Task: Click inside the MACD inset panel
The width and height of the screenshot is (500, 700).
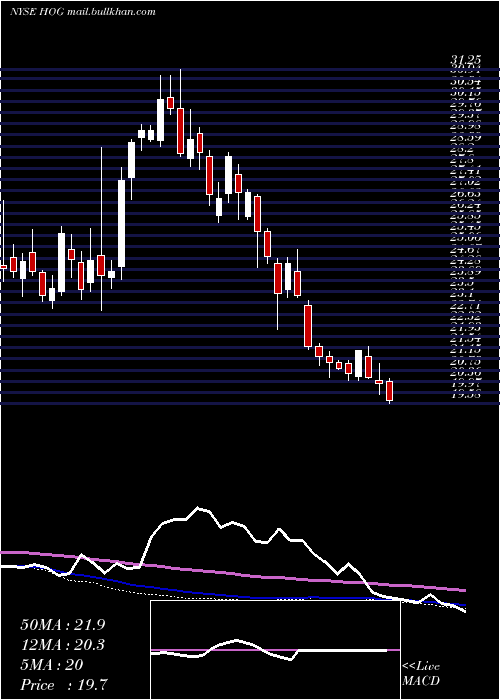Action: (x=275, y=650)
